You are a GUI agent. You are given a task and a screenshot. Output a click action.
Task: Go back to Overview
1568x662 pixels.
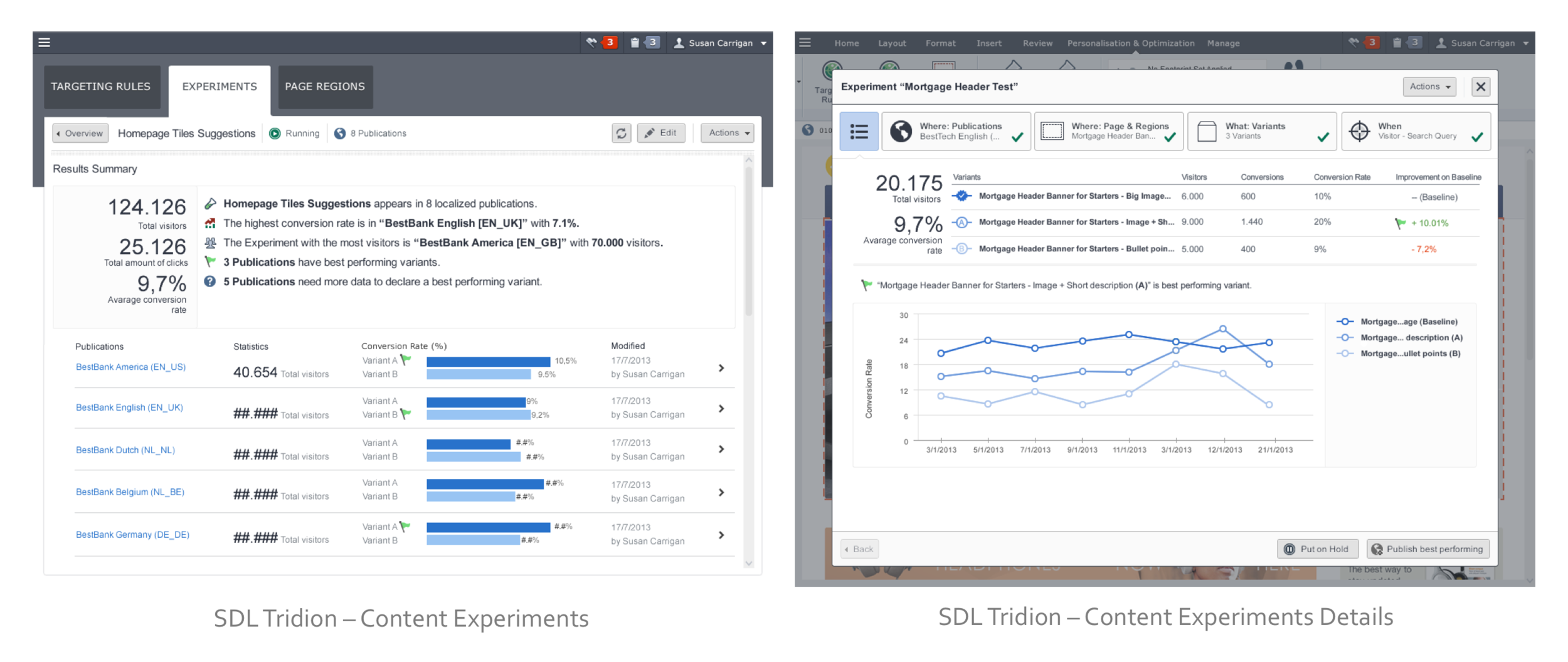pyautogui.click(x=80, y=133)
